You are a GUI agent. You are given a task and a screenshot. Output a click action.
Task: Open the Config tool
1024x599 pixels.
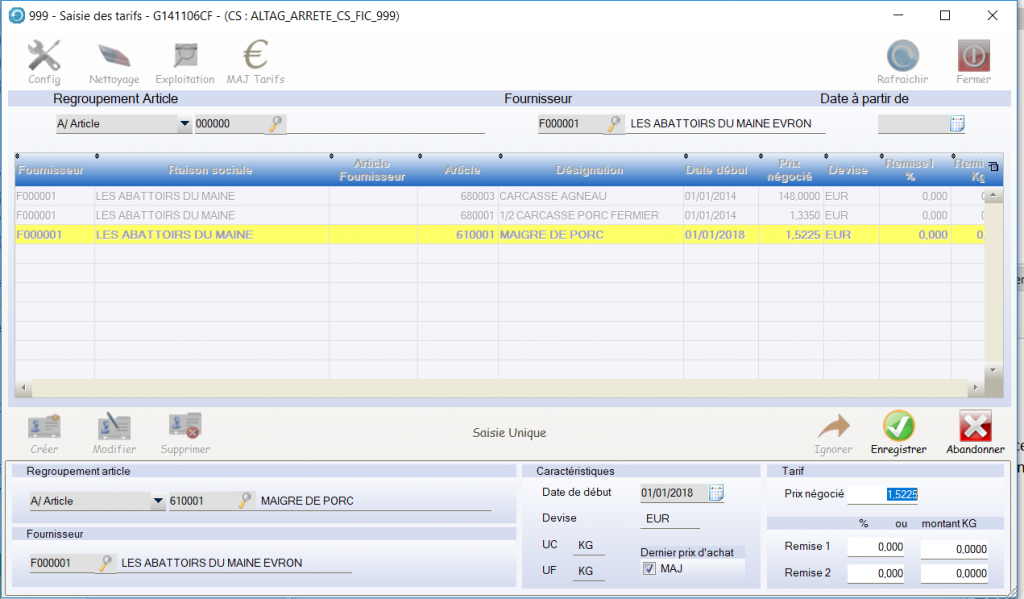(44, 58)
